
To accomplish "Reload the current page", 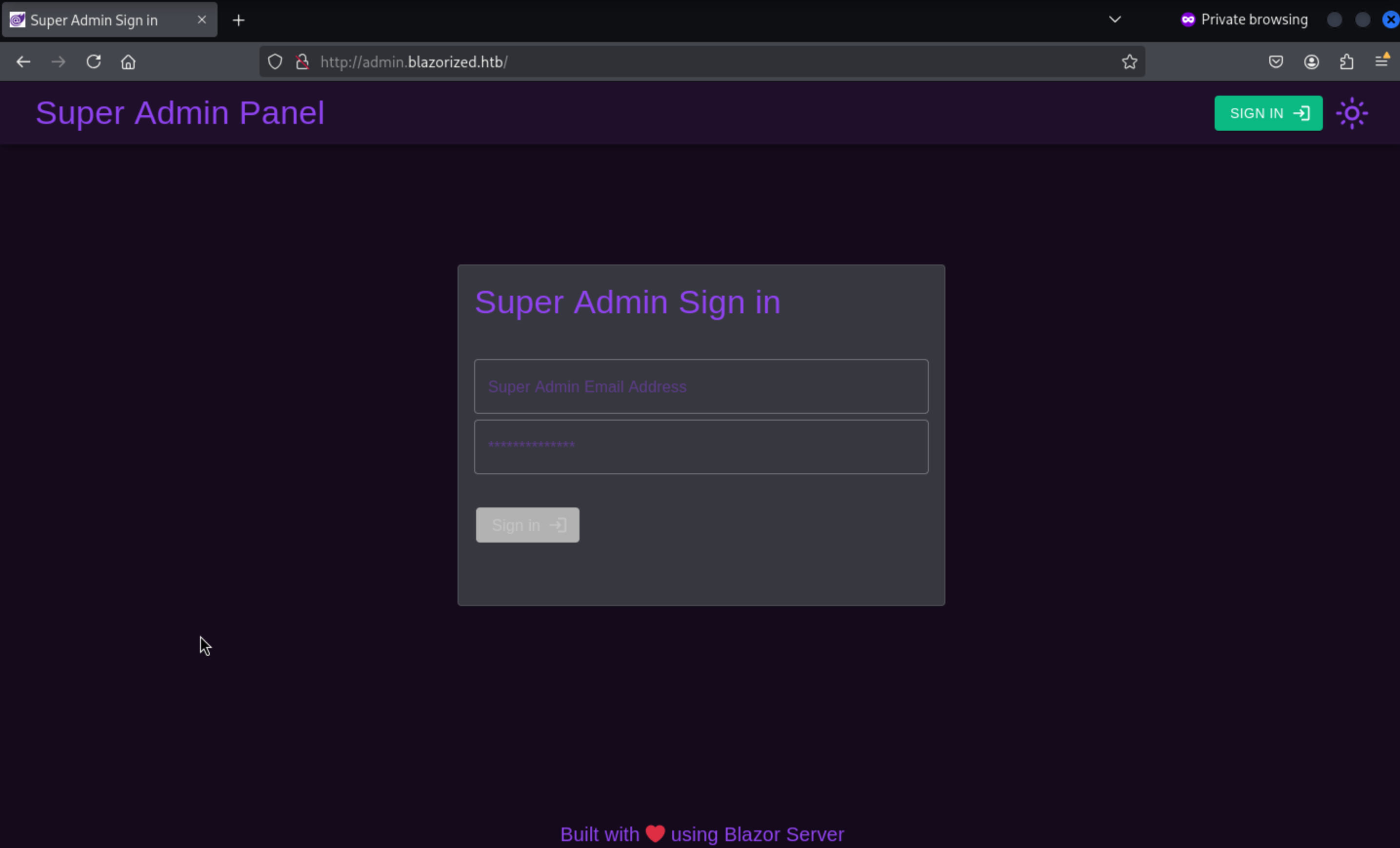I will 94,61.
